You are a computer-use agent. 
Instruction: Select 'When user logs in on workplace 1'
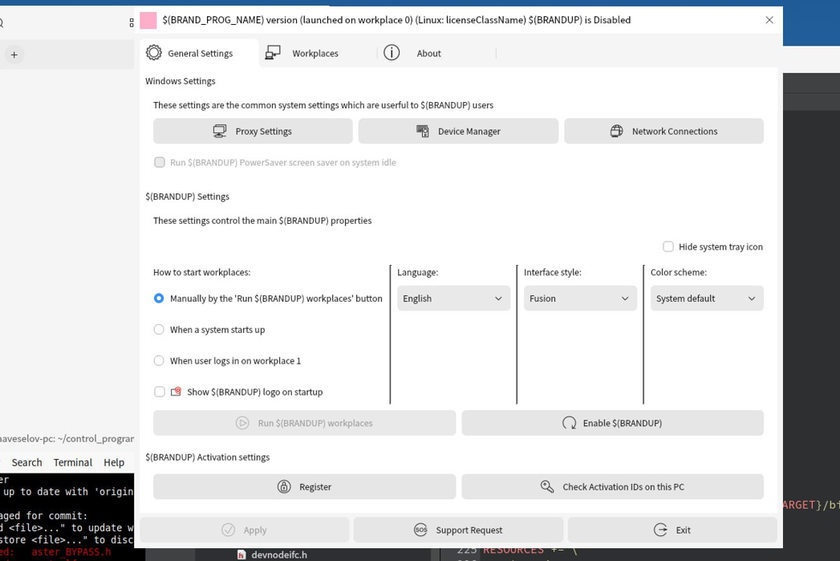click(x=159, y=360)
